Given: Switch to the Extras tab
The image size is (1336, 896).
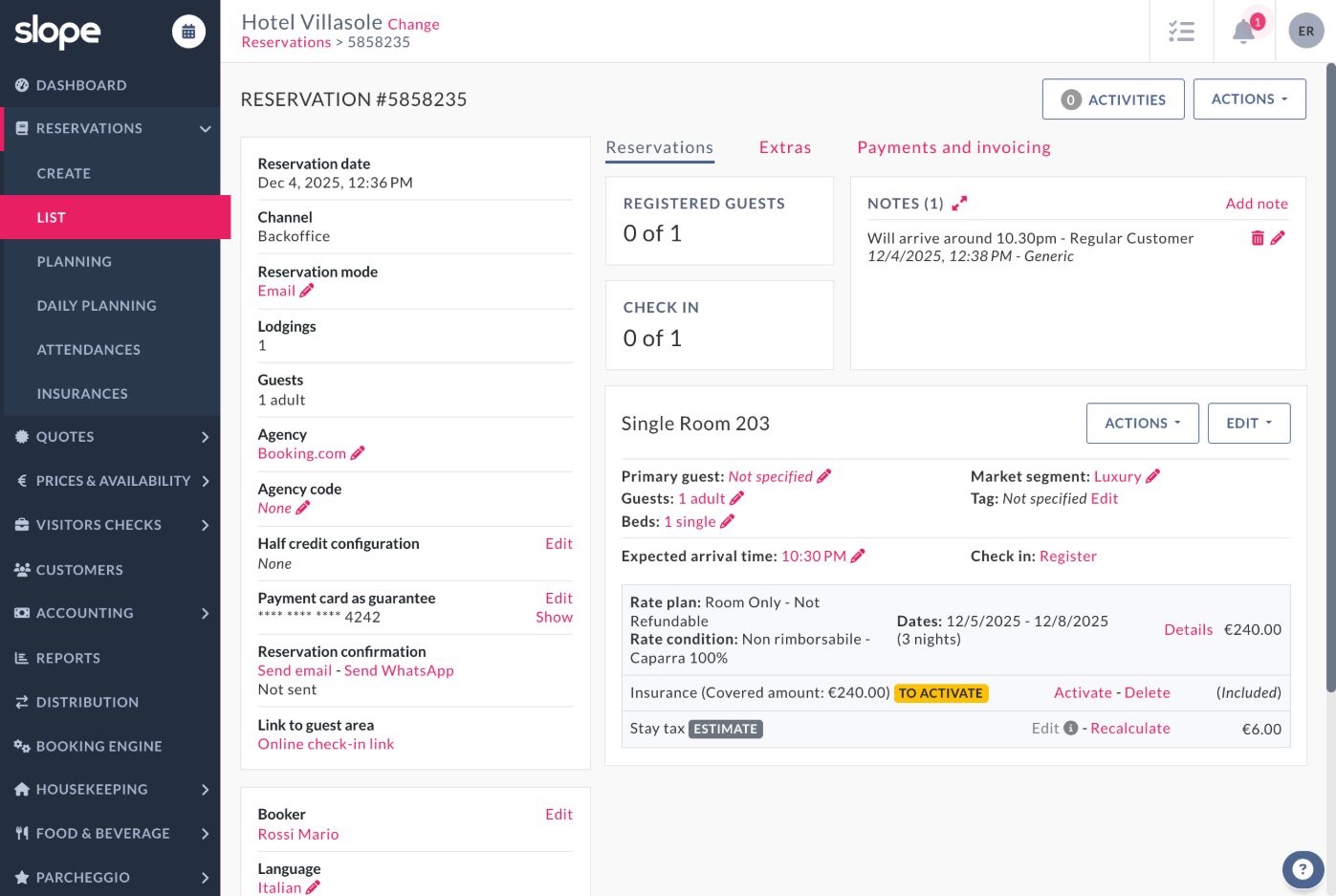Looking at the screenshot, I should point(784,147).
